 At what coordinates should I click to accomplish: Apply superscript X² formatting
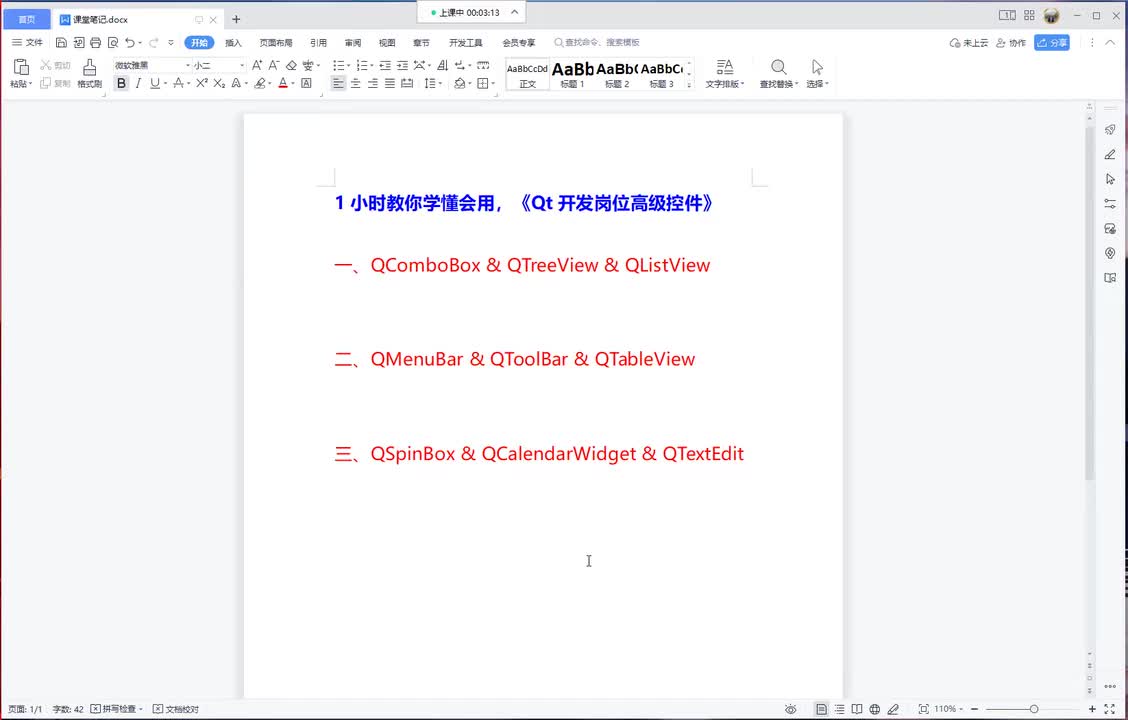click(x=201, y=83)
